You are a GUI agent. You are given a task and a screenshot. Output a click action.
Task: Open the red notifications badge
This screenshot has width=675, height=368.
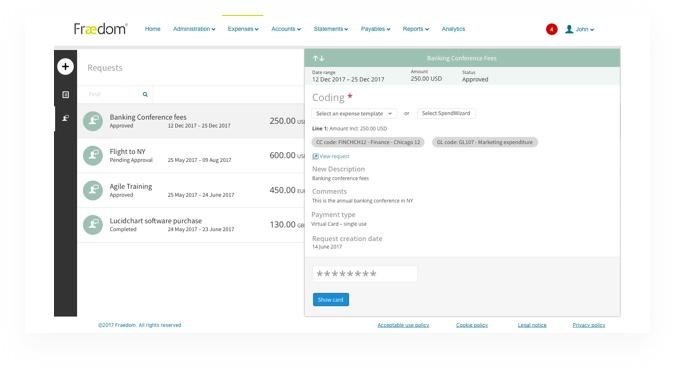[551, 29]
